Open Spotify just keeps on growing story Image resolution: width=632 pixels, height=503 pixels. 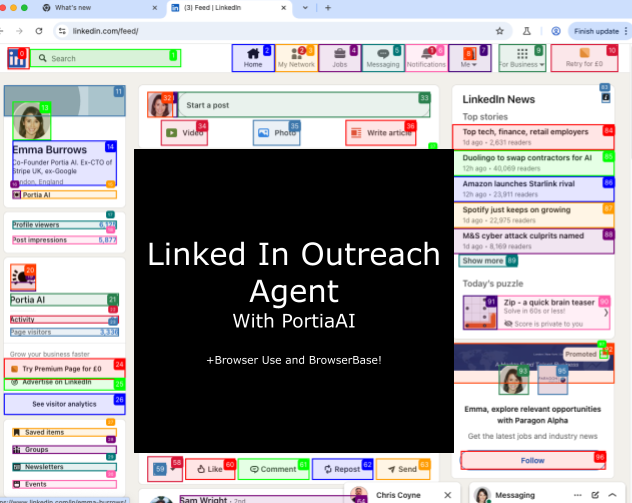[533, 215]
